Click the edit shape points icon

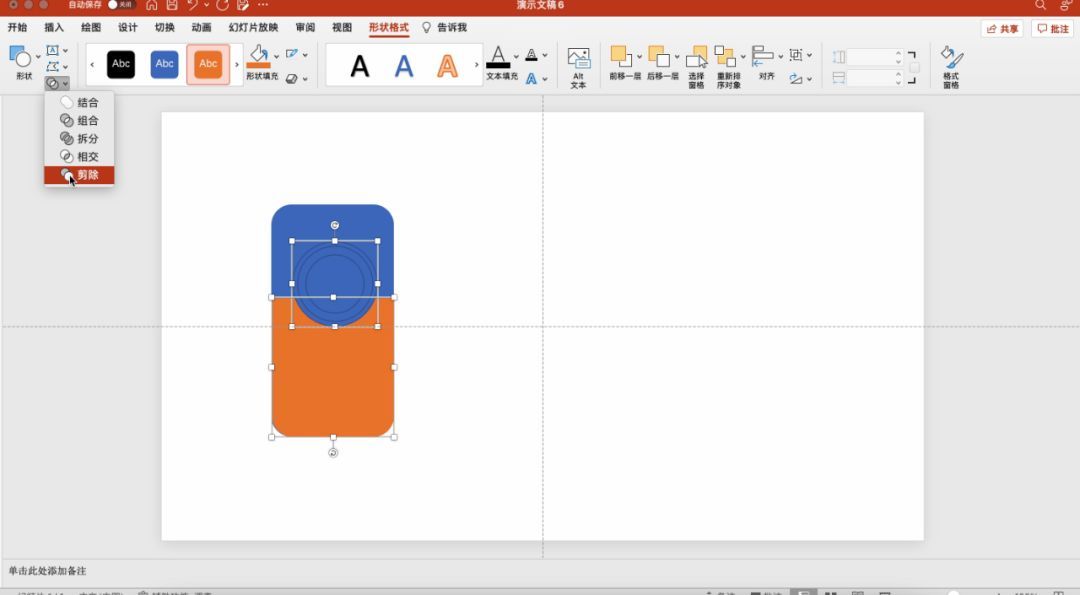coord(52,67)
